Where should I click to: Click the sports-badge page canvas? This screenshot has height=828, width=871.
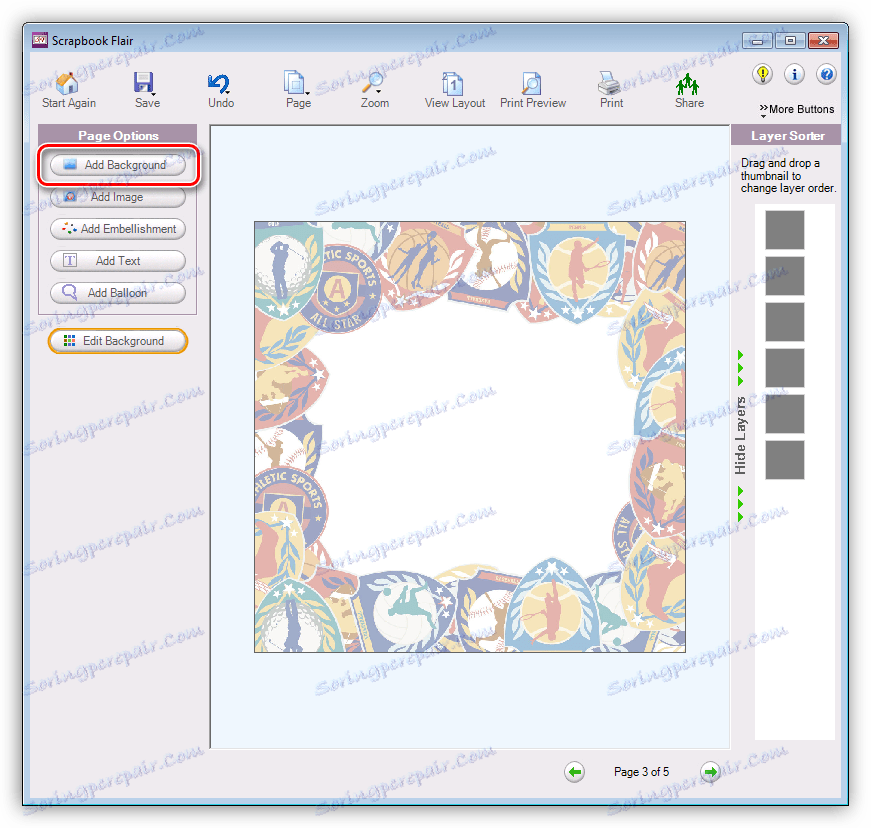point(470,437)
